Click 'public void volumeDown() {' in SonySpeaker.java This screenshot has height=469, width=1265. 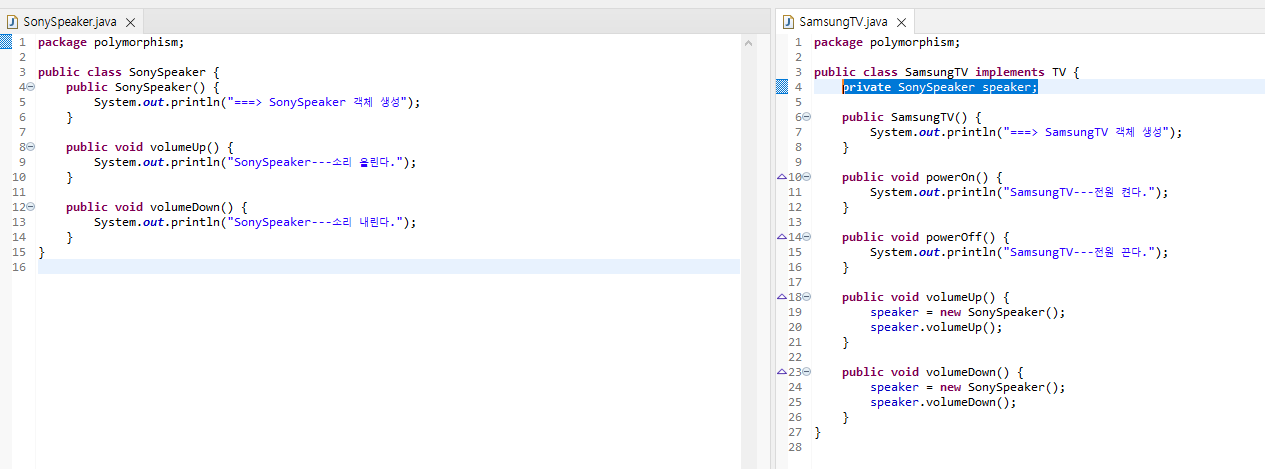click(157, 207)
